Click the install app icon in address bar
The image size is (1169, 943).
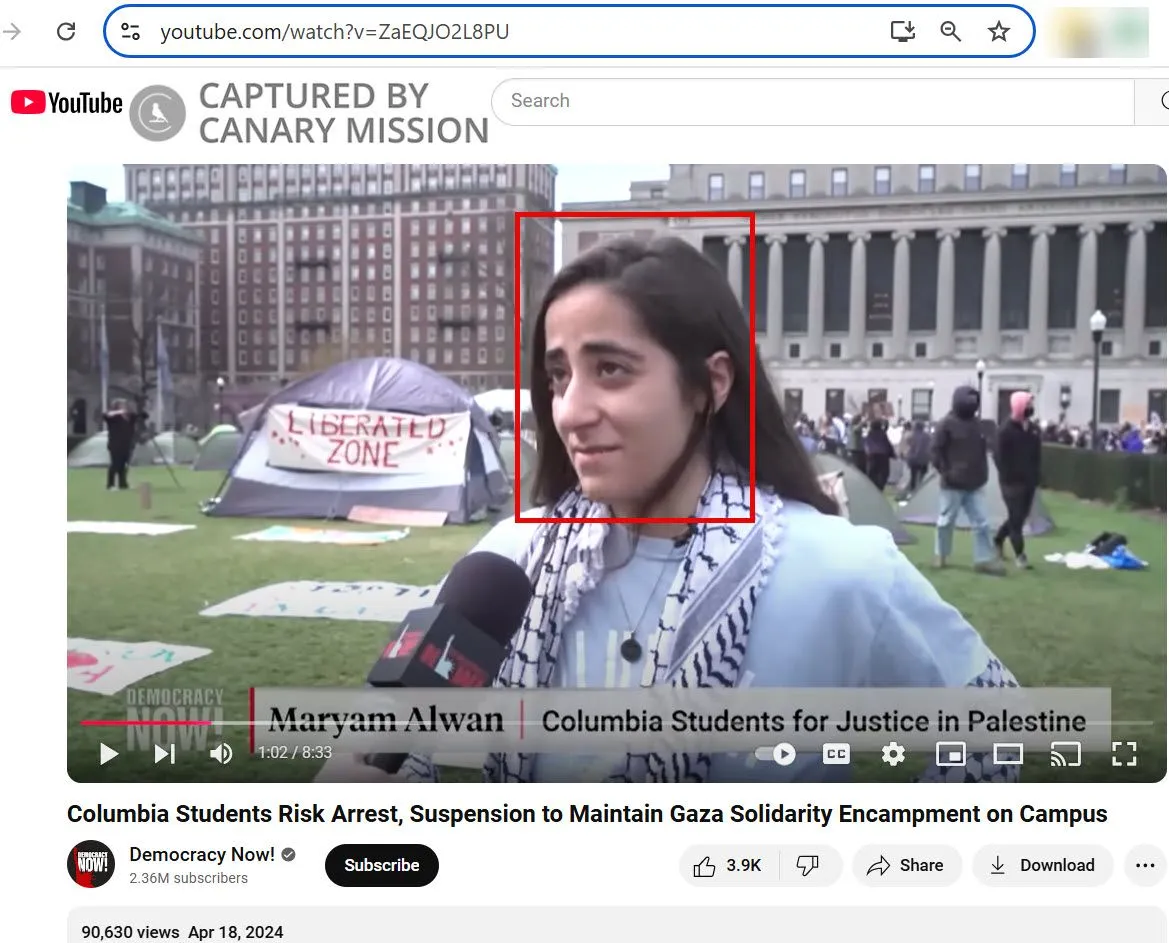click(x=903, y=31)
